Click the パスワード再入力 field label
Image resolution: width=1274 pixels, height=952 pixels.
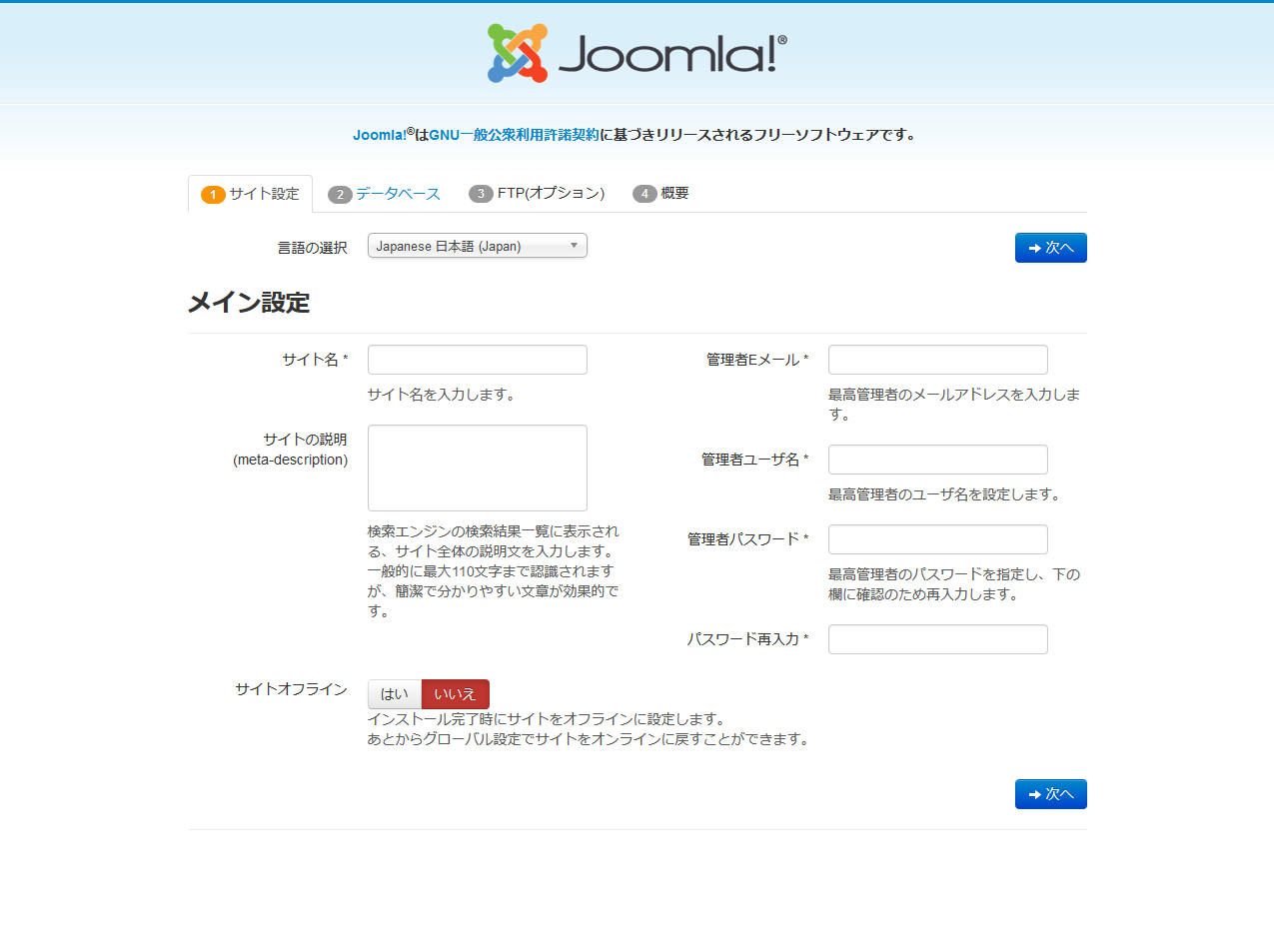(747, 639)
